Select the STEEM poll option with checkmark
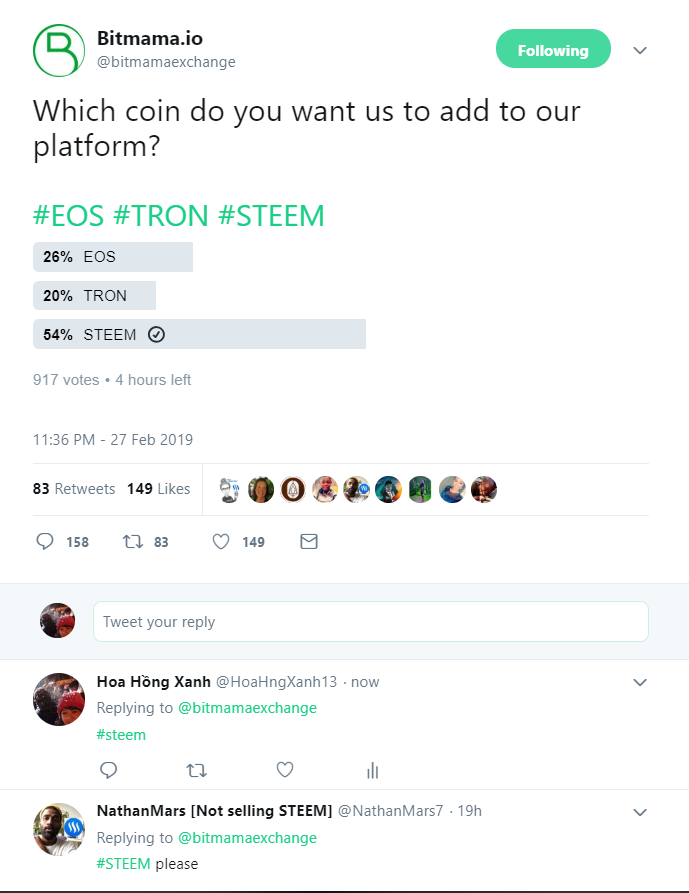 pyautogui.click(x=199, y=334)
